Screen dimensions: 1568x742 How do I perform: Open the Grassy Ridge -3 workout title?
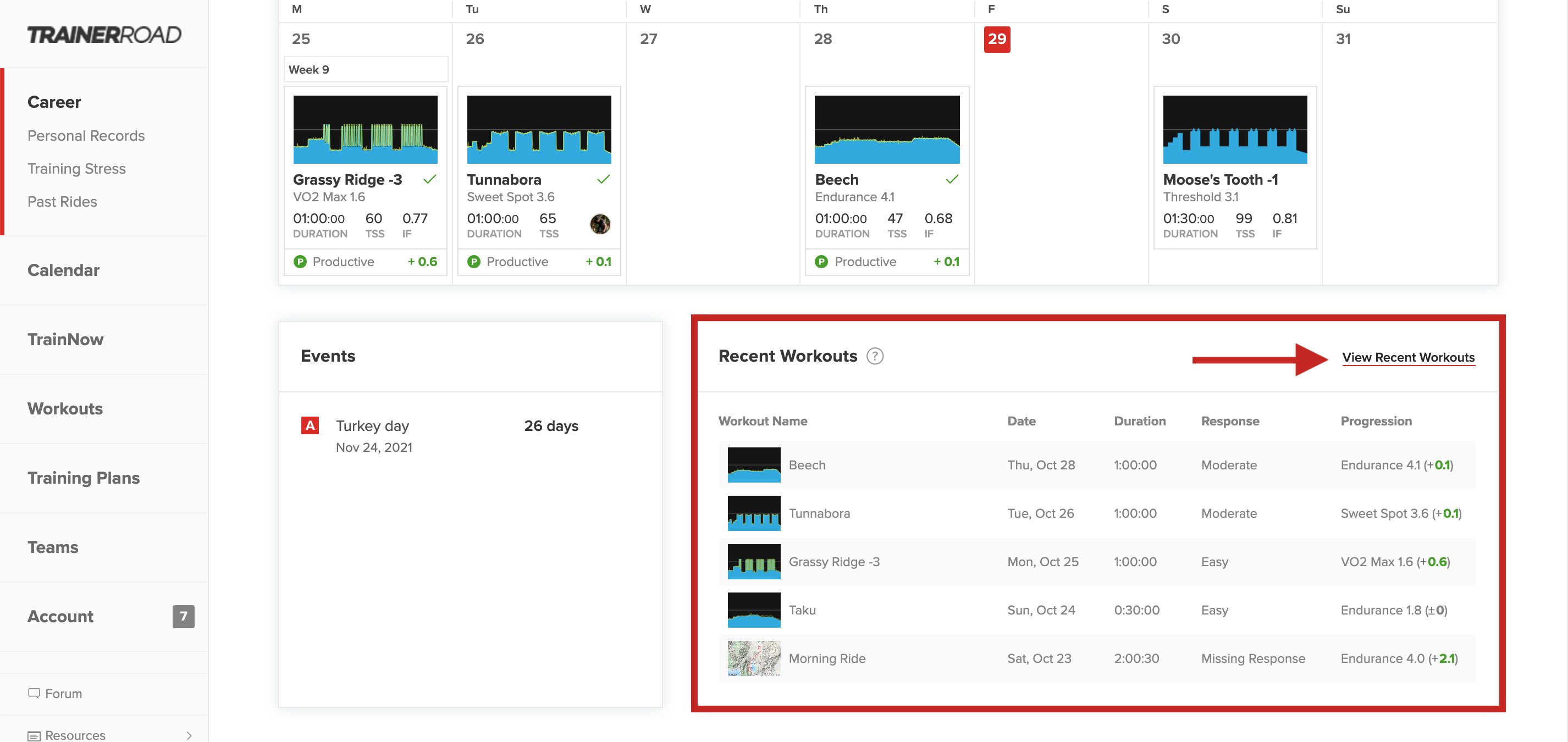[x=347, y=180]
